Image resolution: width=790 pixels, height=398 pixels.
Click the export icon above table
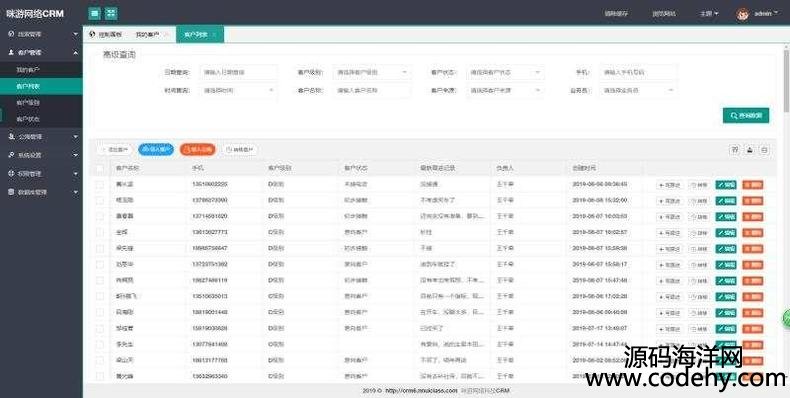750,150
